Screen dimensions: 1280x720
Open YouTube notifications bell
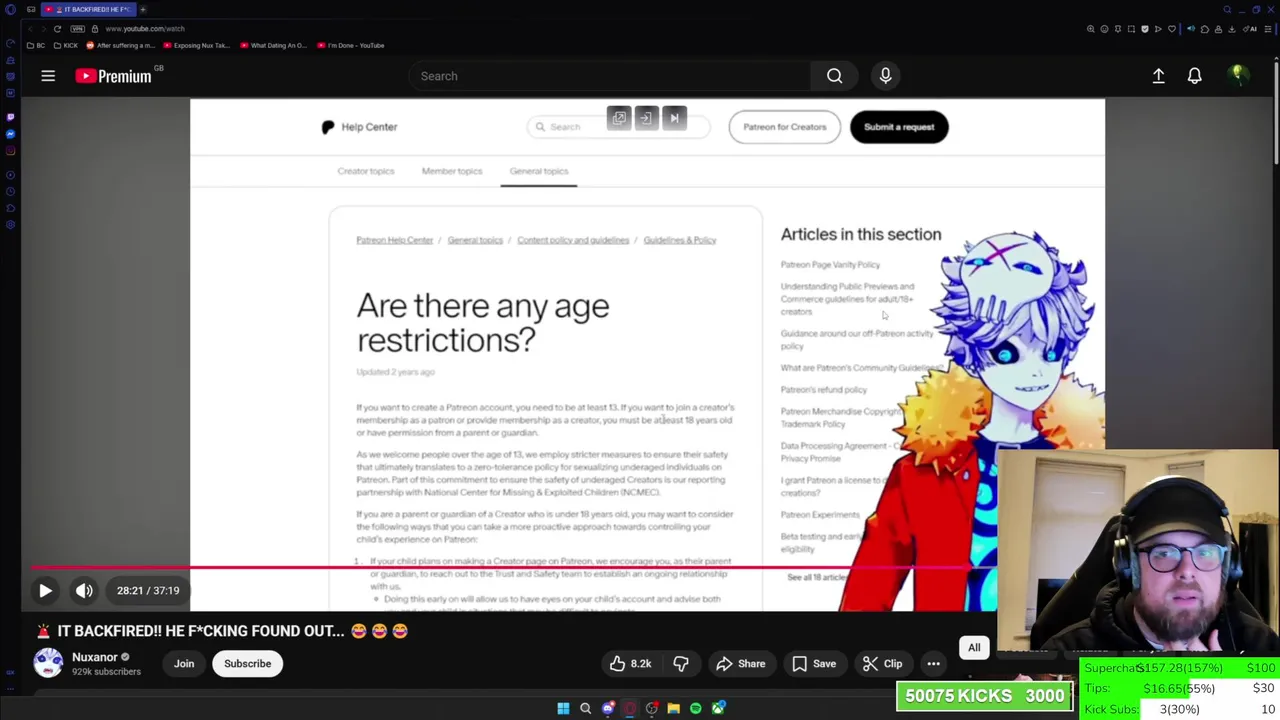pos(1194,76)
